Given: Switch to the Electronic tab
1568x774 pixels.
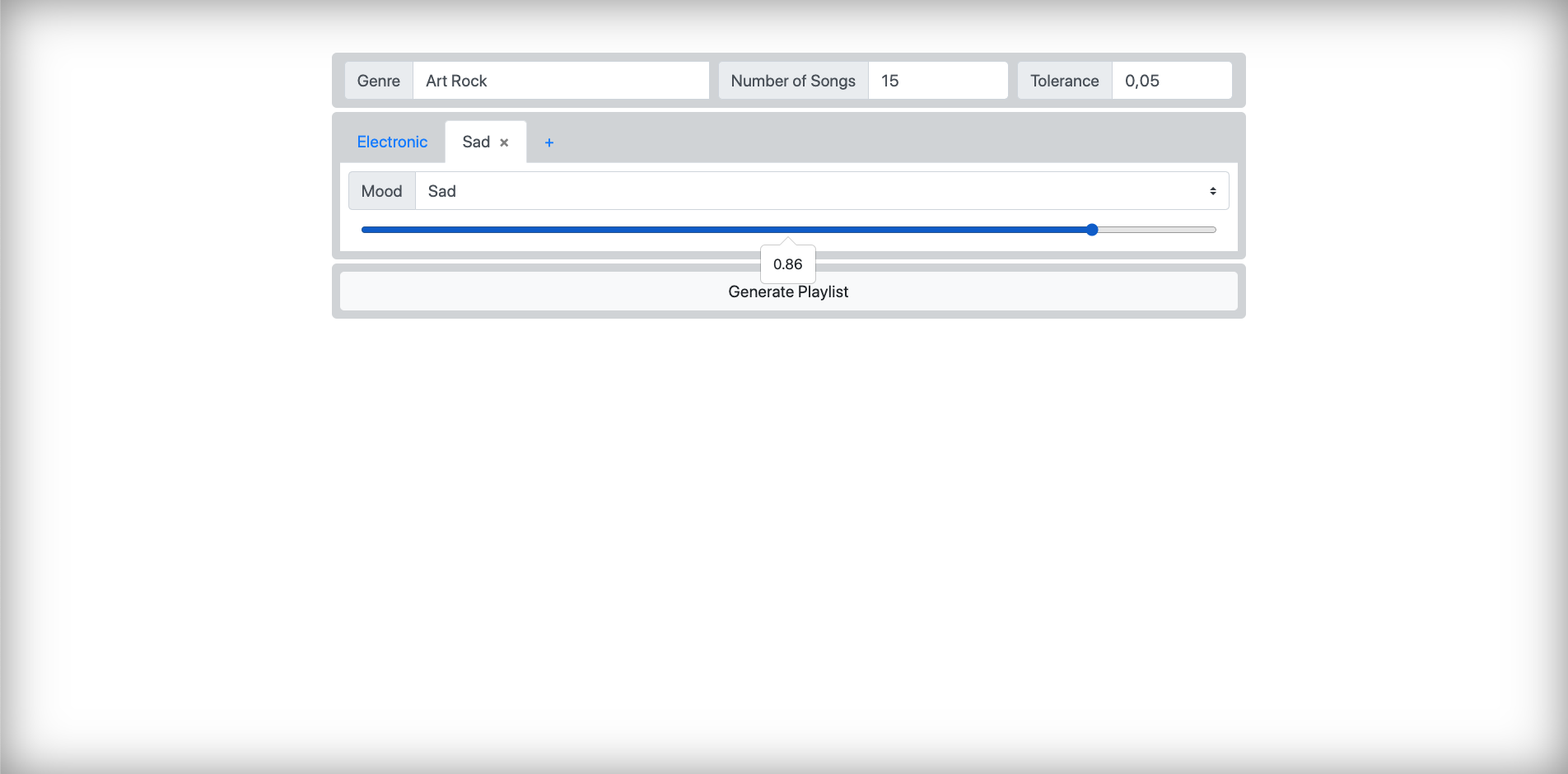Looking at the screenshot, I should point(392,142).
